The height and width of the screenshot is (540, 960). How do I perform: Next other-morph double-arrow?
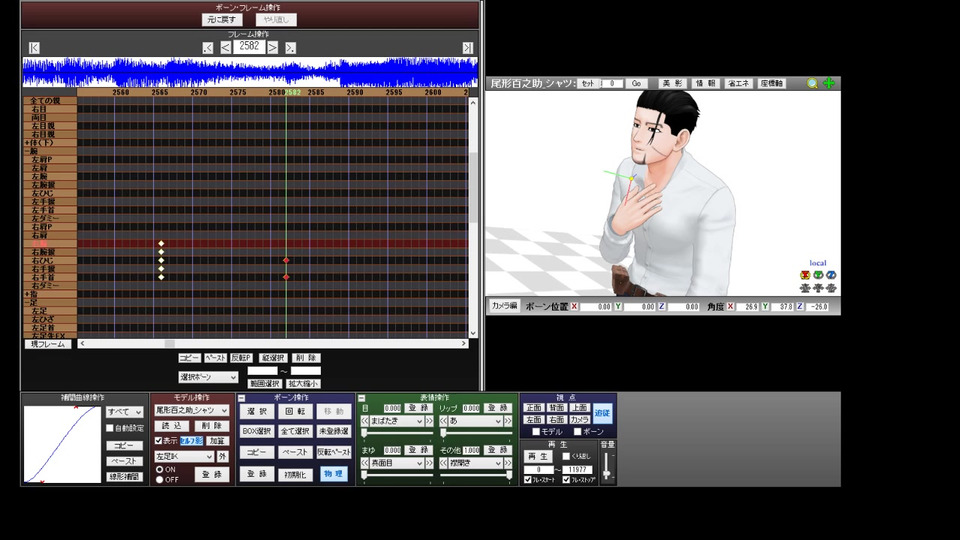pyautogui.click(x=508, y=463)
